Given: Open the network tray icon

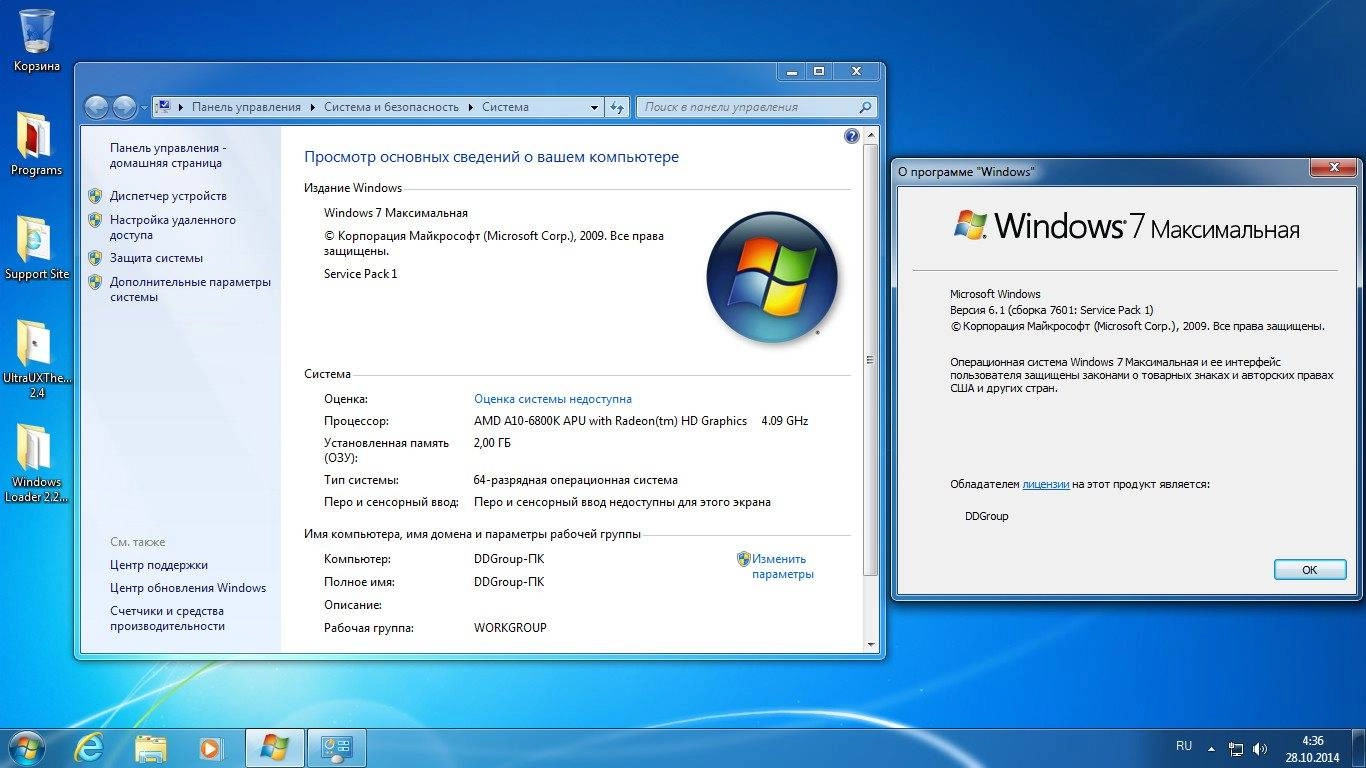Looking at the screenshot, I should click(x=1236, y=748).
